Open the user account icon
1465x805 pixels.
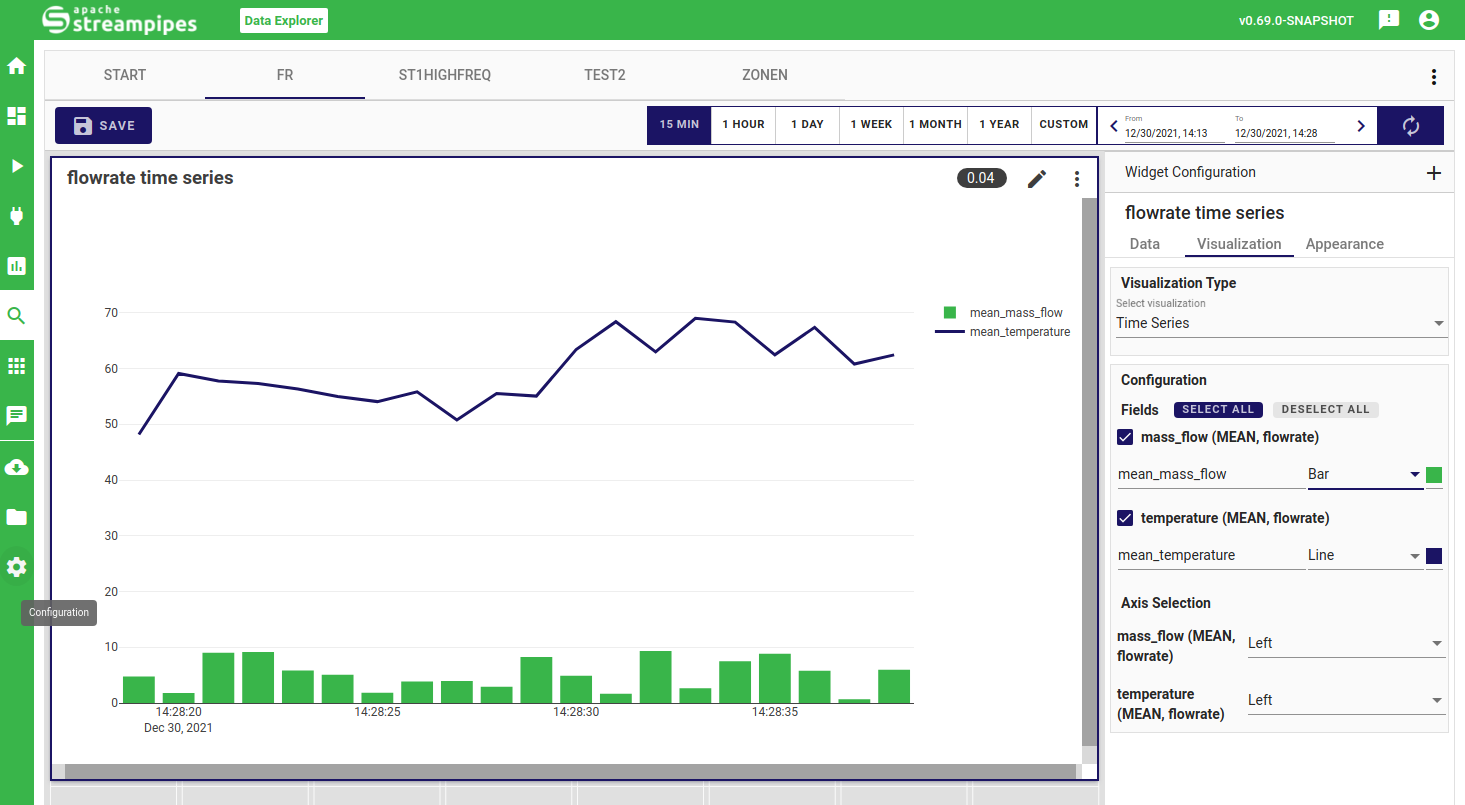click(1428, 20)
